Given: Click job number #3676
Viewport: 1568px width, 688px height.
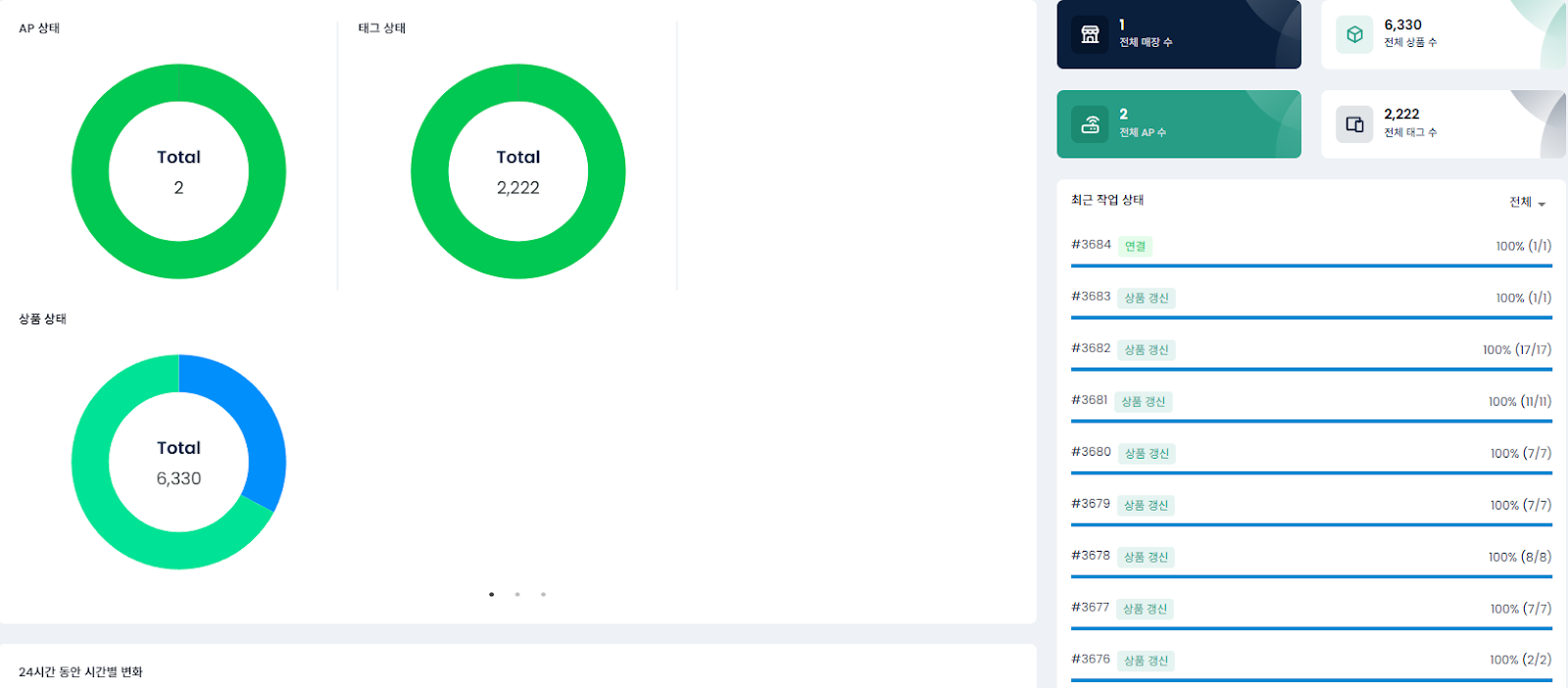Looking at the screenshot, I should (x=1091, y=660).
